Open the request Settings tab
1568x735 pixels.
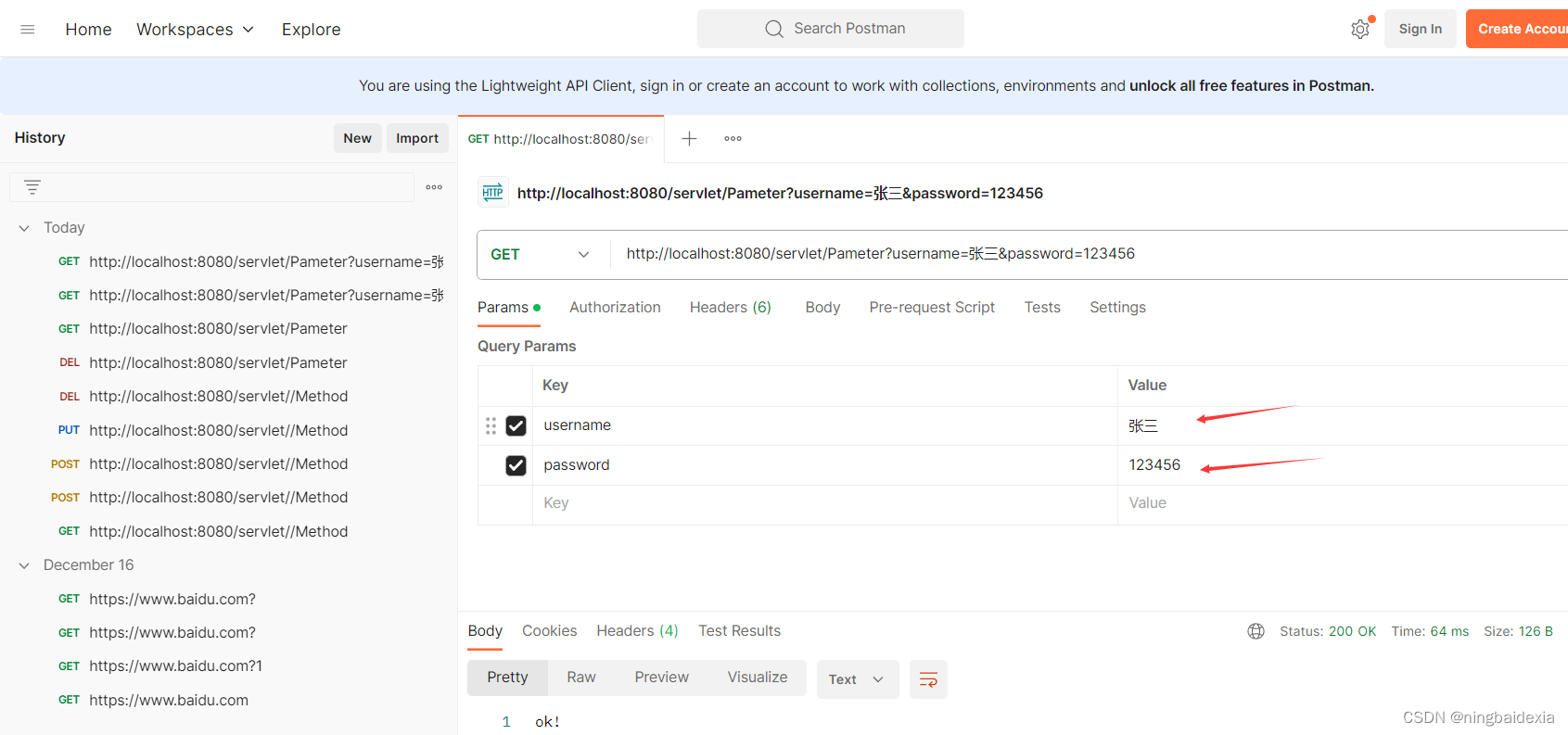click(1117, 308)
